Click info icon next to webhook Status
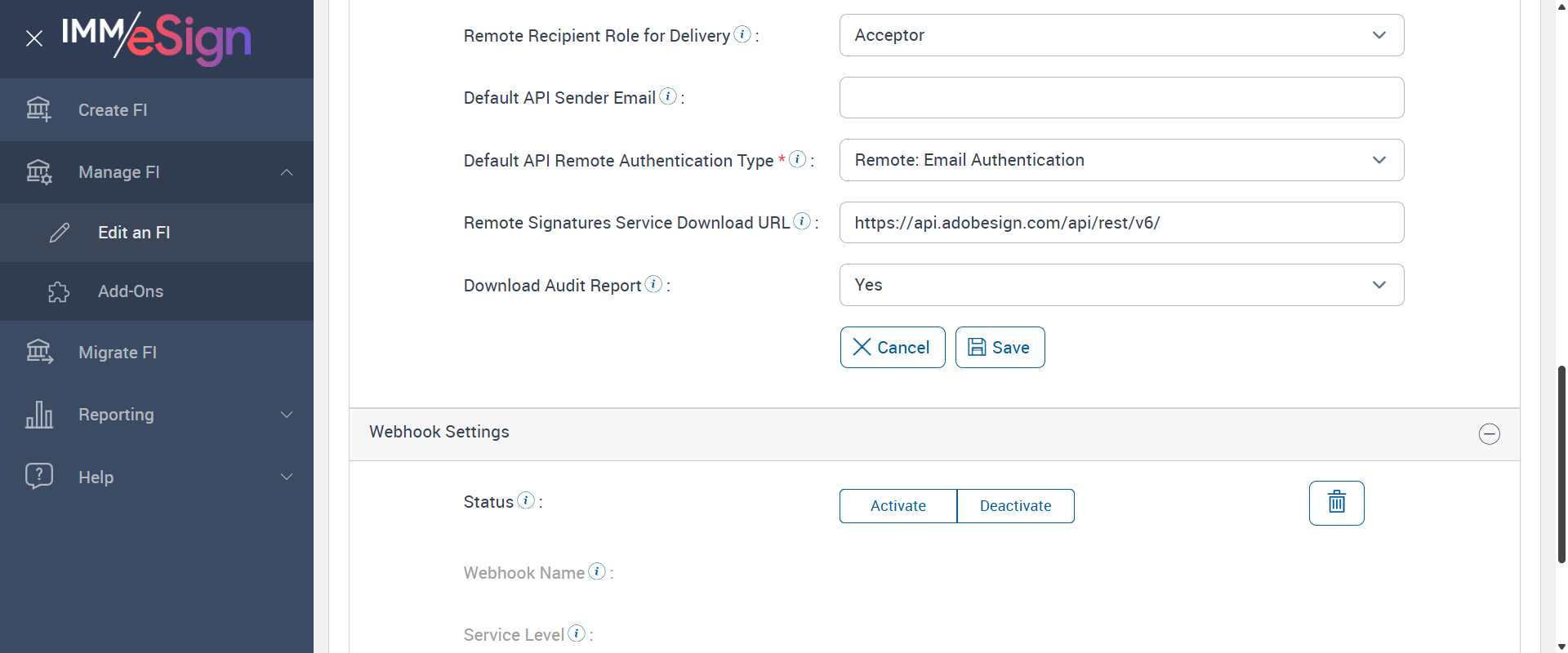 (526, 500)
